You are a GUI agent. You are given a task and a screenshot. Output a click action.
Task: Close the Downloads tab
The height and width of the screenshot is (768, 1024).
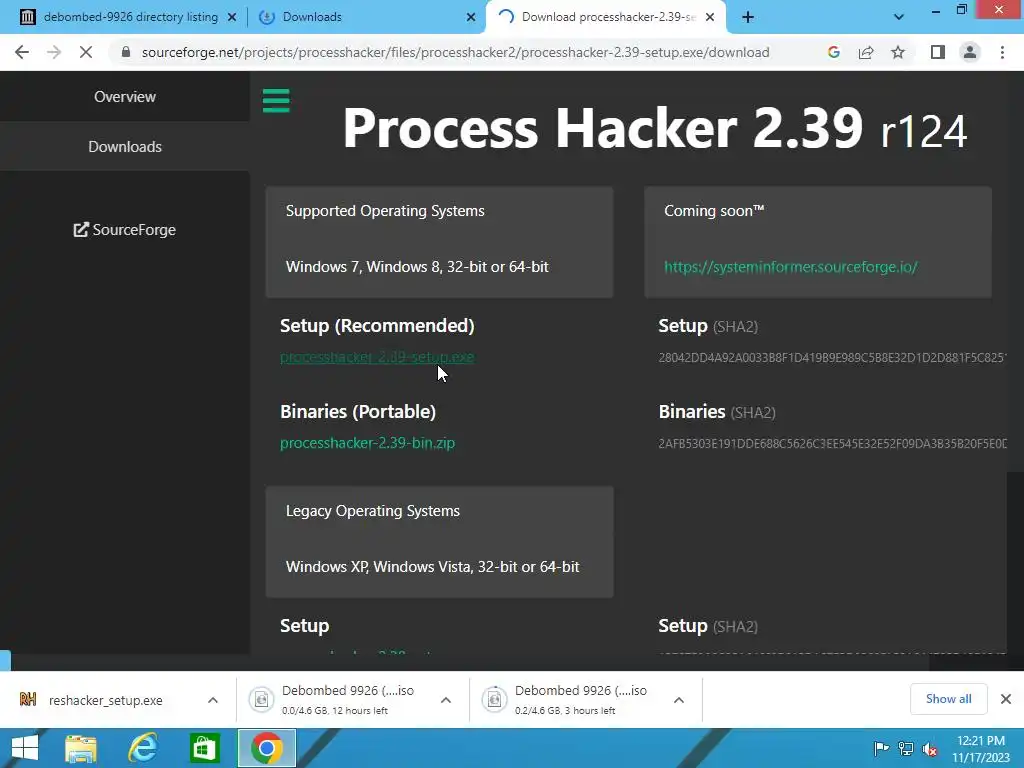tap(471, 17)
